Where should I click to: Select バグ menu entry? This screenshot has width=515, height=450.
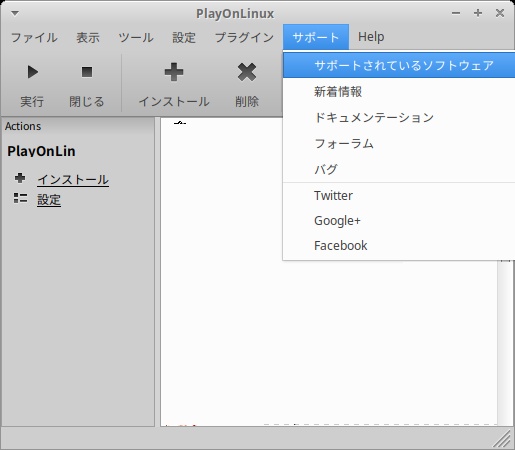pos(399,169)
